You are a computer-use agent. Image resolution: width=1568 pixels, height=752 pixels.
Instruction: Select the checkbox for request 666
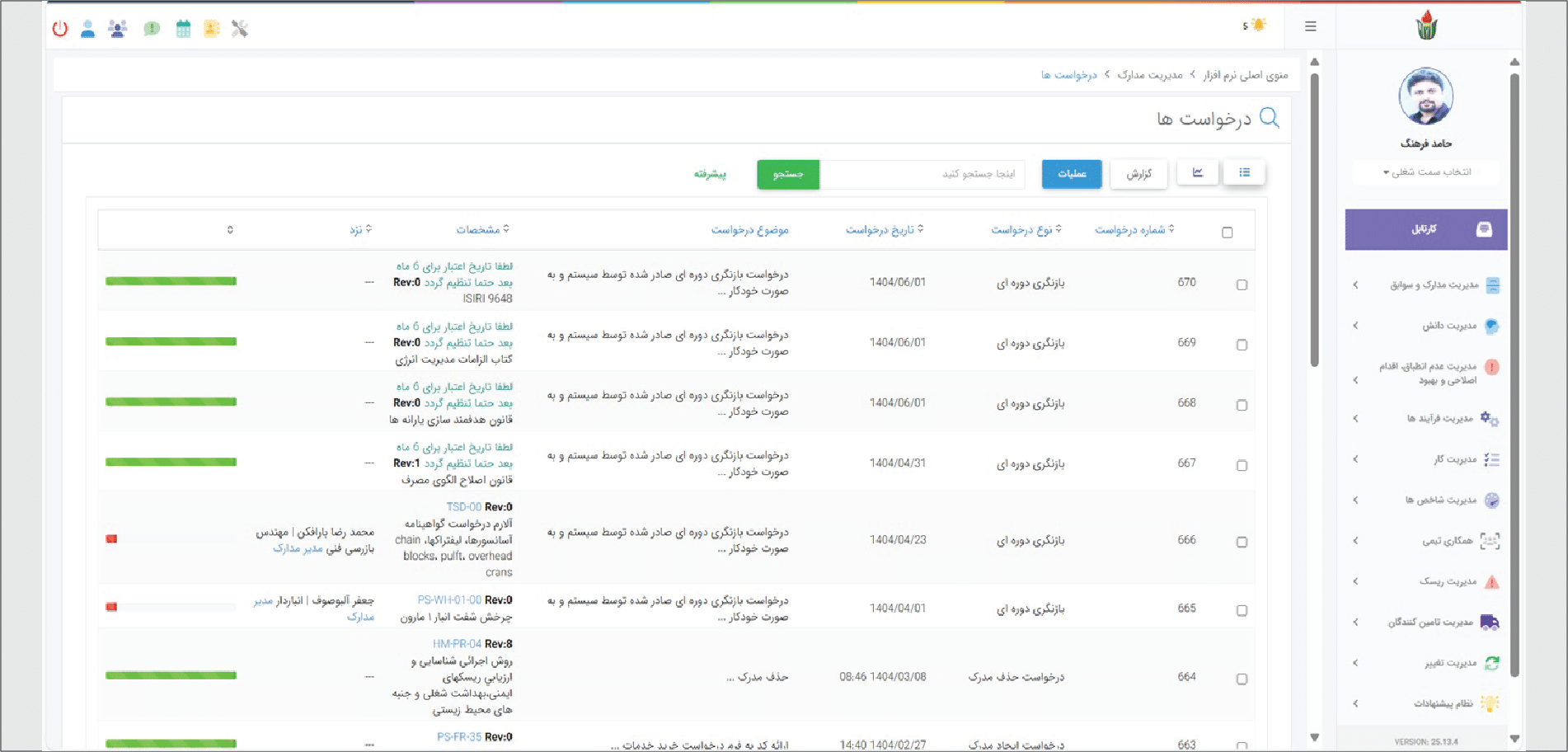point(1242,543)
